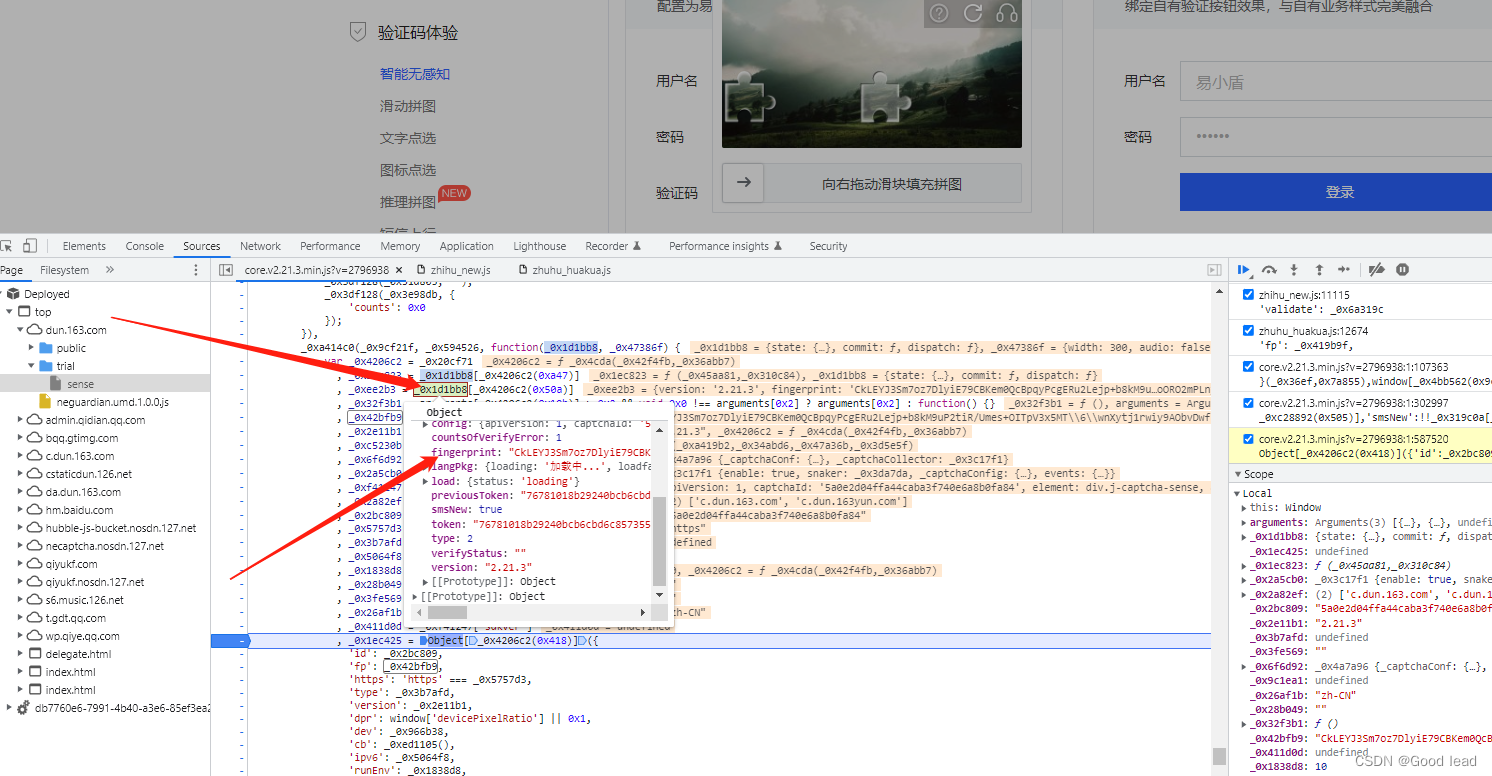Collapse the dun.163.com domain node

click(x=20, y=330)
